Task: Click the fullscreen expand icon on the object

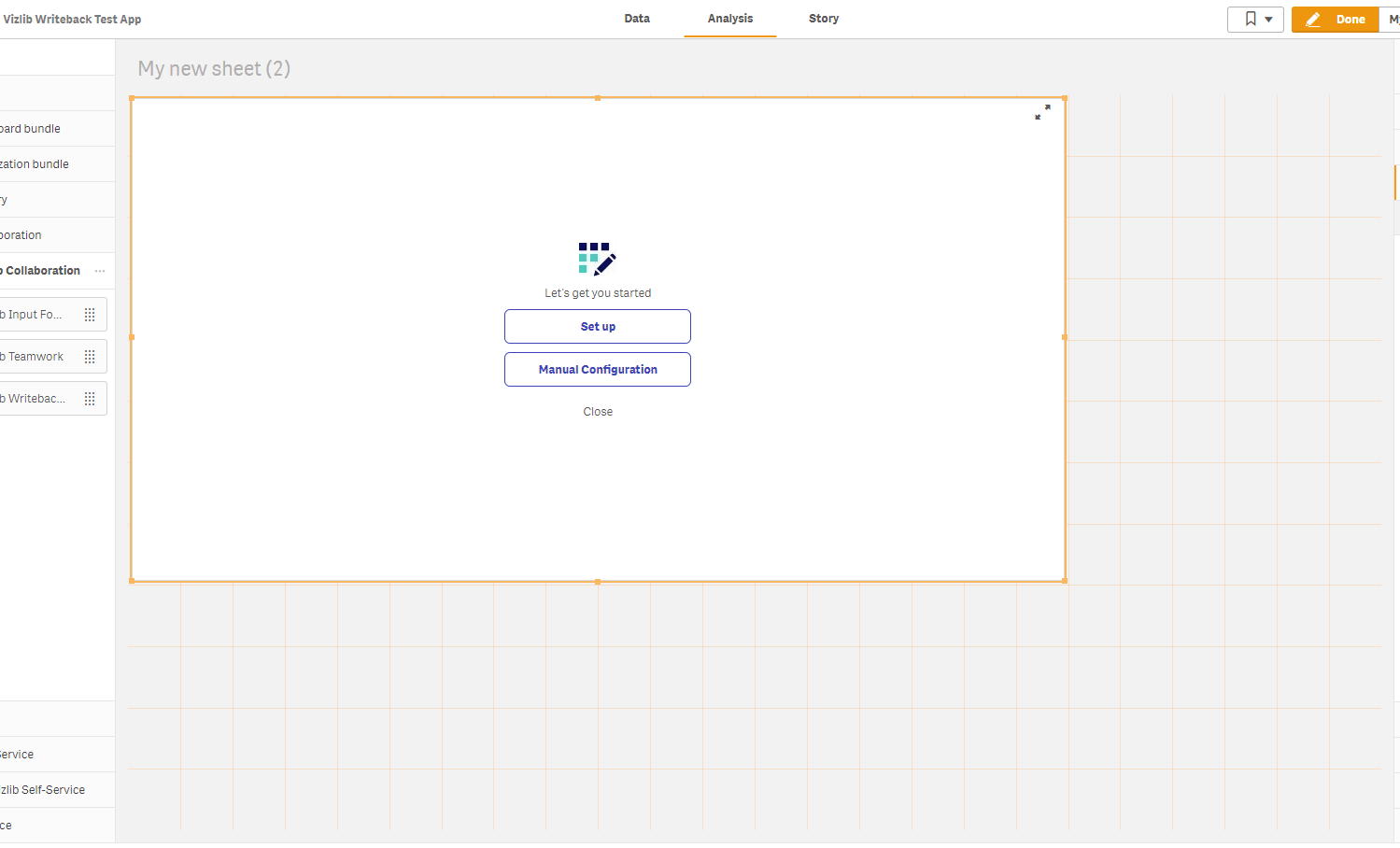Action: [x=1042, y=112]
